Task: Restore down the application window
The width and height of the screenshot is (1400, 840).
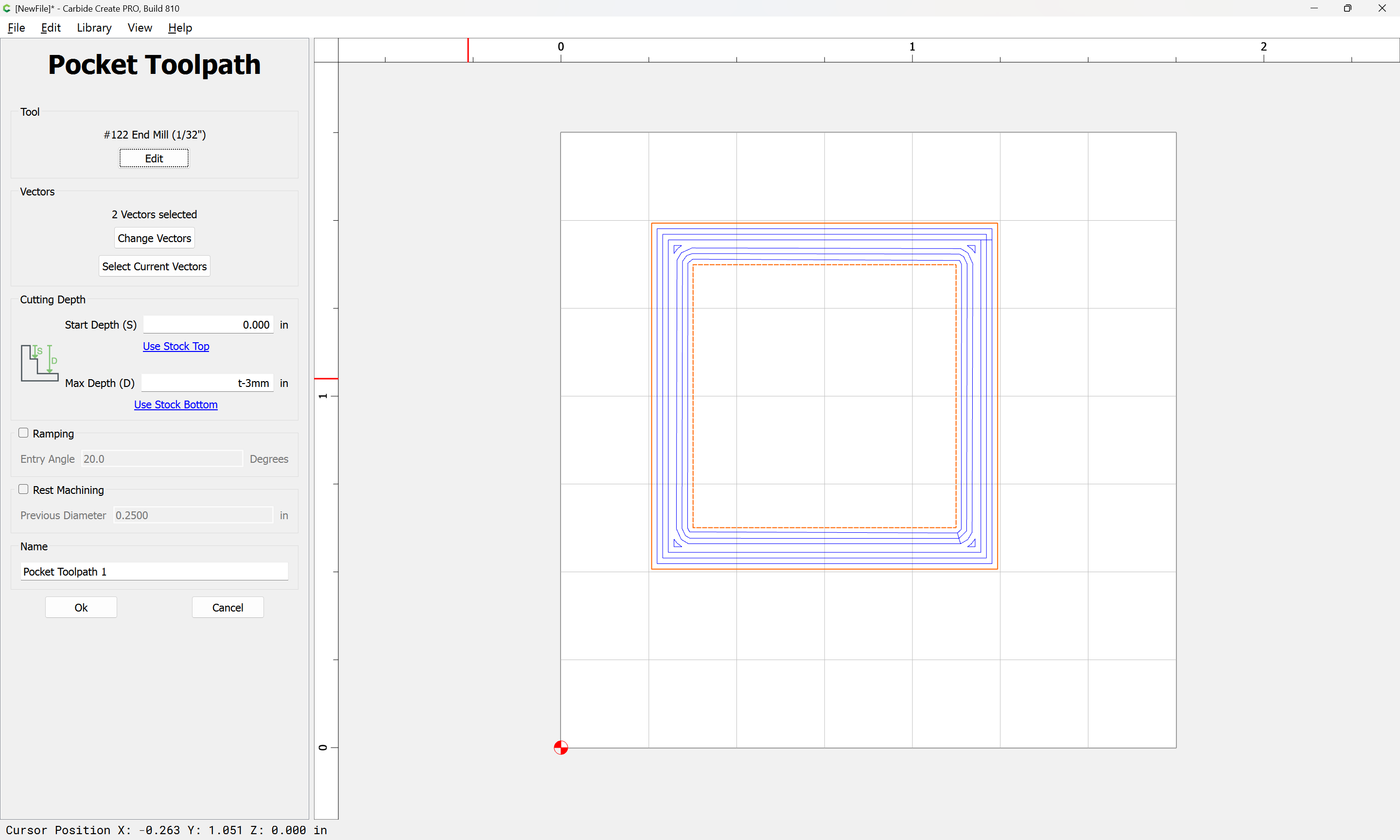Action: point(1348,8)
